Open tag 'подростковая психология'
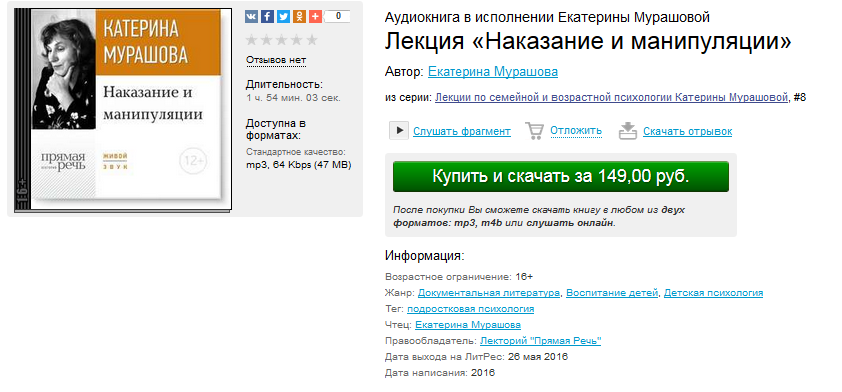The image size is (842, 392). point(470,309)
